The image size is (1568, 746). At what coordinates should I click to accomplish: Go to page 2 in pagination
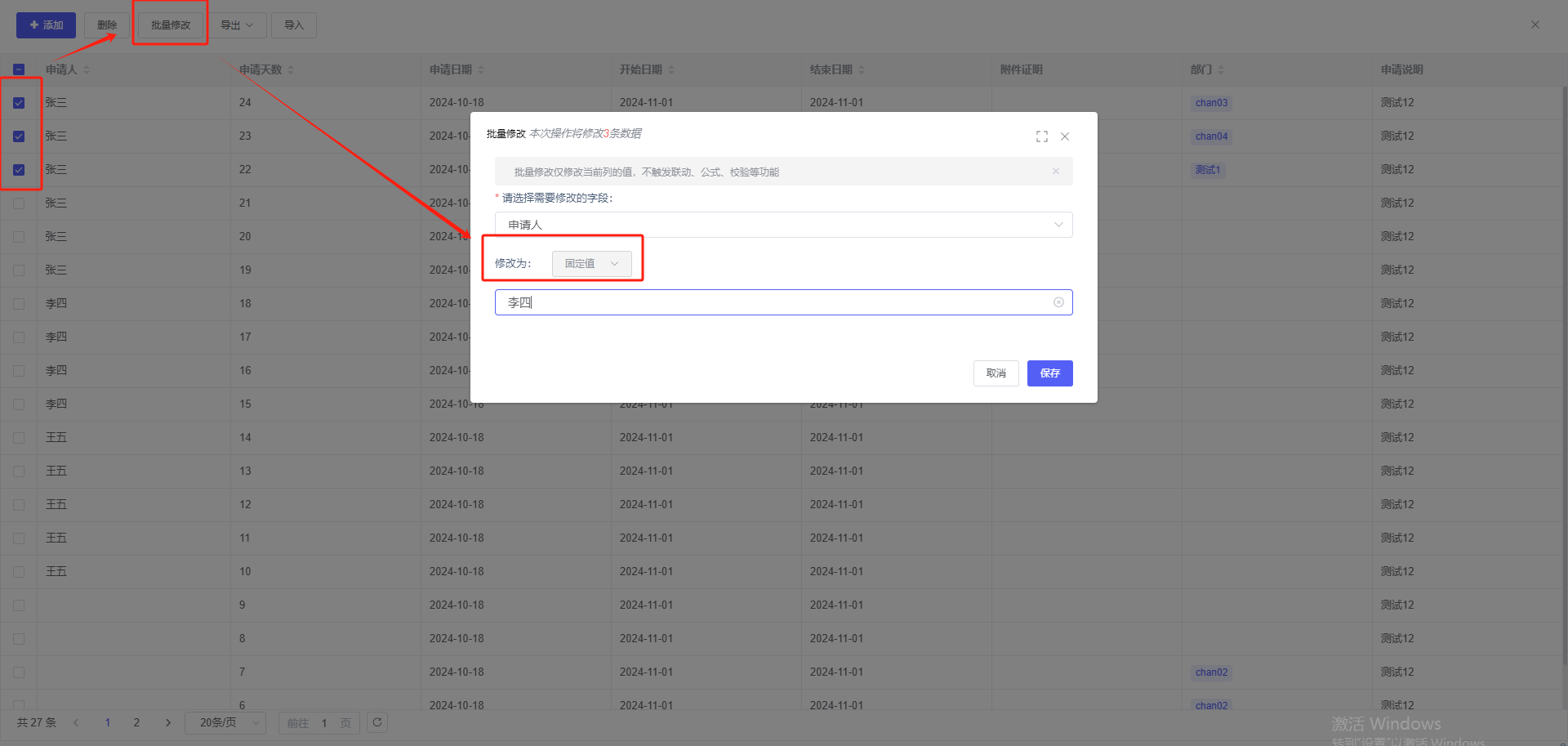tap(136, 722)
